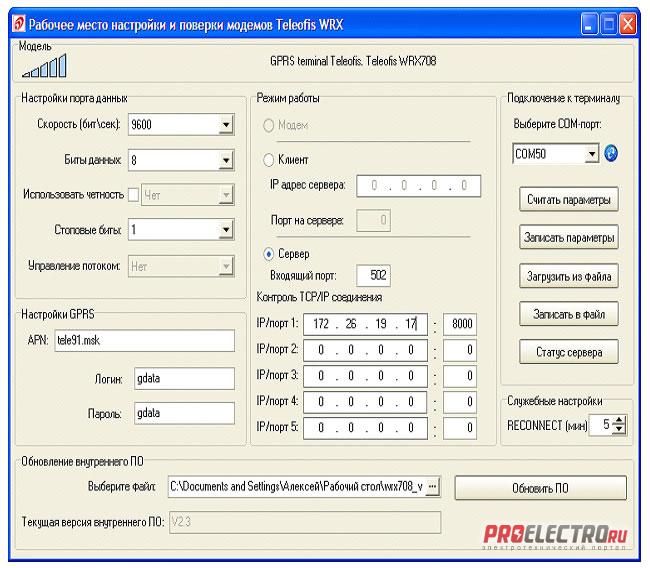Click IP/порт 5 port field

pyautogui.click(x=460, y=428)
